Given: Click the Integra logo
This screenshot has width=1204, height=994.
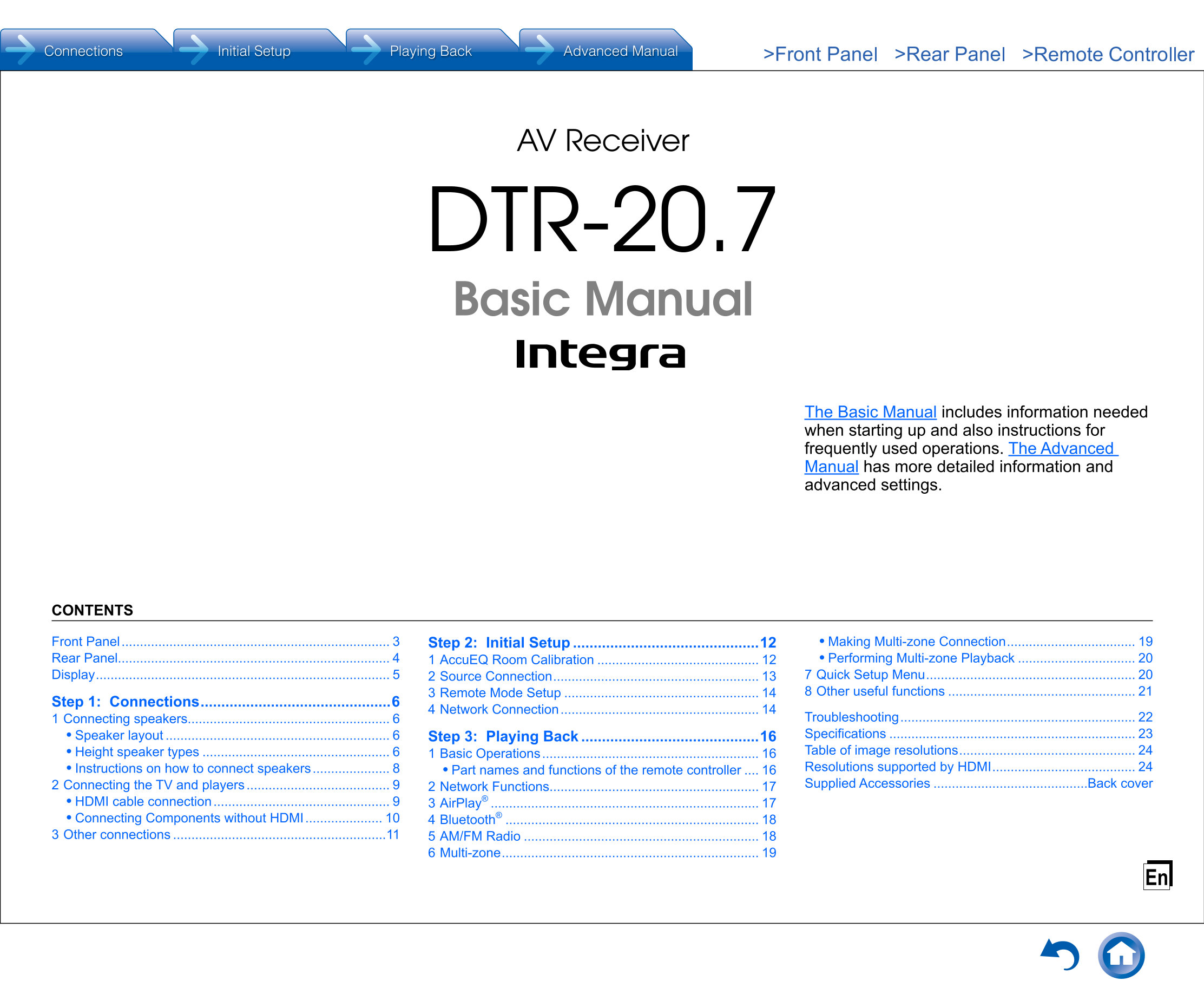Looking at the screenshot, I should tap(601, 356).
